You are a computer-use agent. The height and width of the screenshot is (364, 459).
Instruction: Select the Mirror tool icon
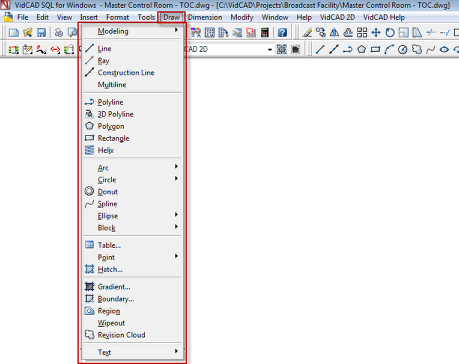click(334, 32)
